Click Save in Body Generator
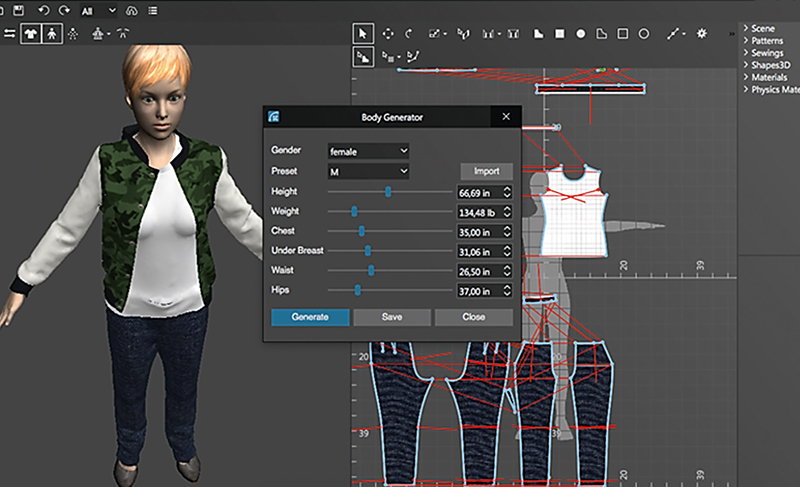The width and height of the screenshot is (800, 487). point(392,317)
